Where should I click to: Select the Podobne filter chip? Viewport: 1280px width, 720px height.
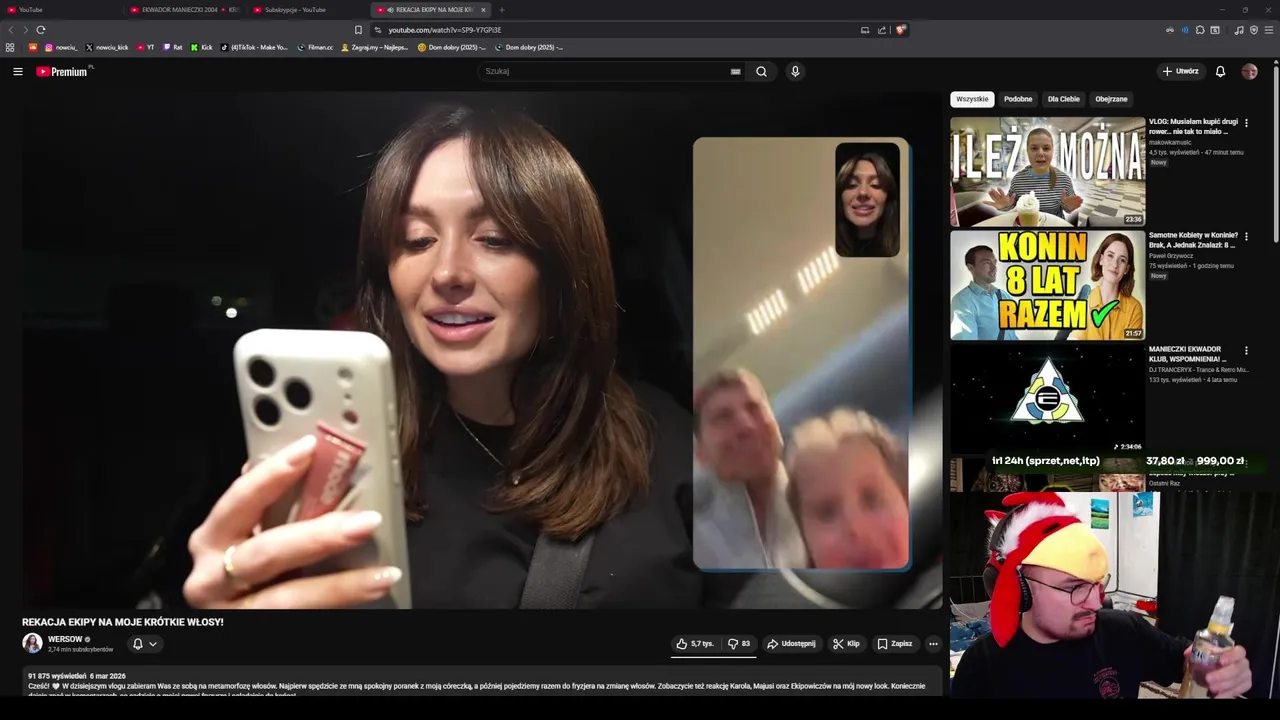pyautogui.click(x=1018, y=99)
